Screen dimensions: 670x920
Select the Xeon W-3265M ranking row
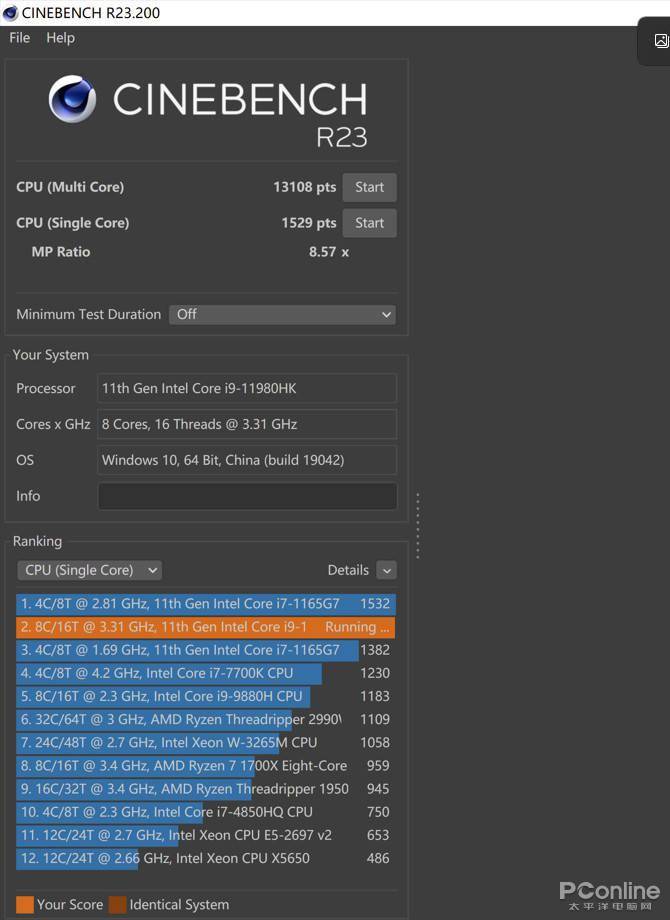206,743
